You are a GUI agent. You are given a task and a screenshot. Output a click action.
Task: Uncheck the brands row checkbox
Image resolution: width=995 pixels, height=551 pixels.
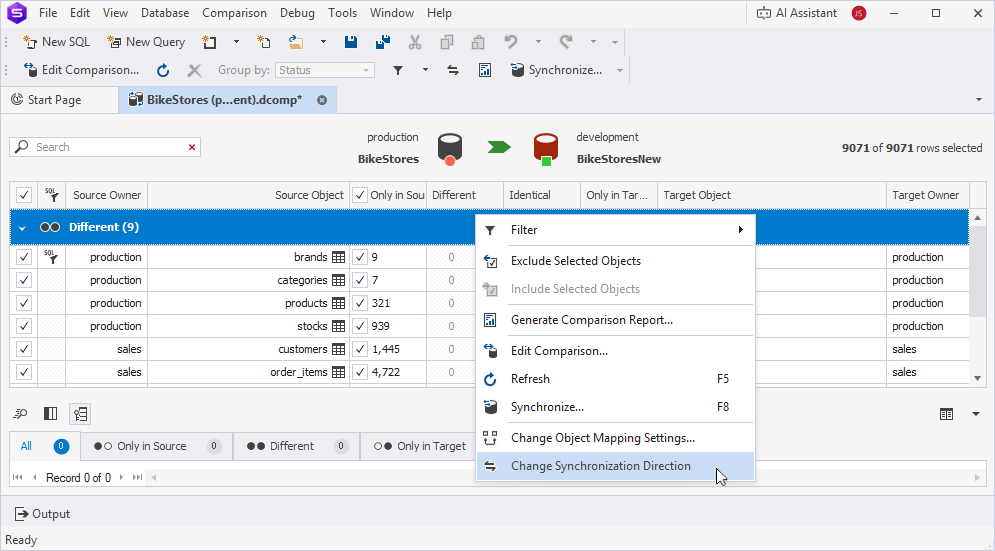tap(24, 257)
